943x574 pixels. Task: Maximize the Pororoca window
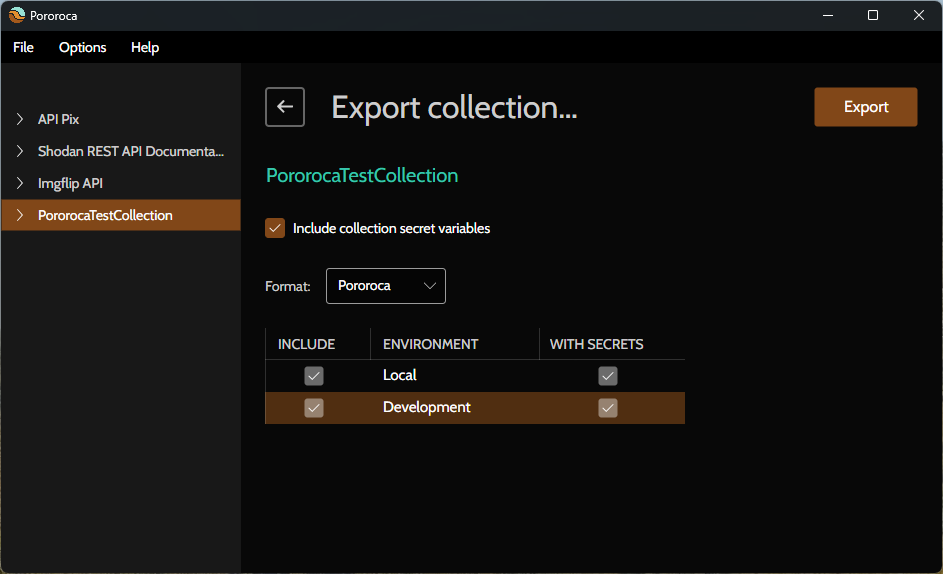(873, 15)
